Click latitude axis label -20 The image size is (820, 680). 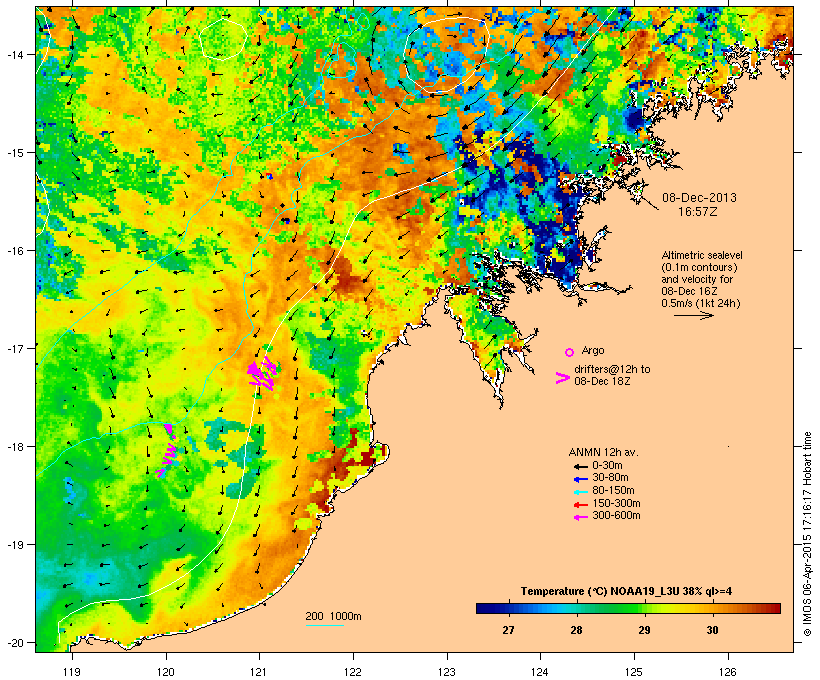point(14,642)
